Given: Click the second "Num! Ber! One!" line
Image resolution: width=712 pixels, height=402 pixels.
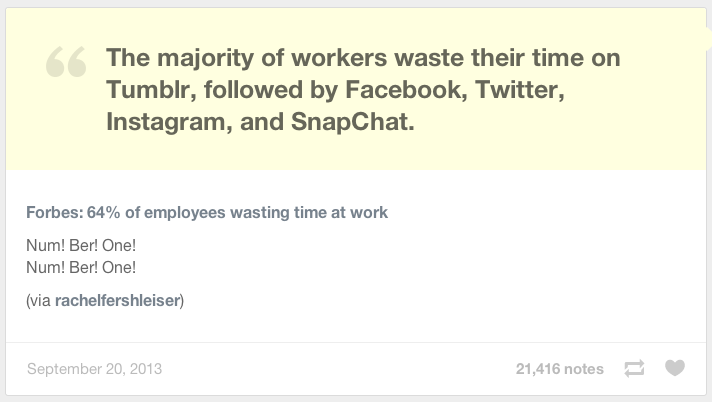Looking at the screenshot, I should 80,267.
